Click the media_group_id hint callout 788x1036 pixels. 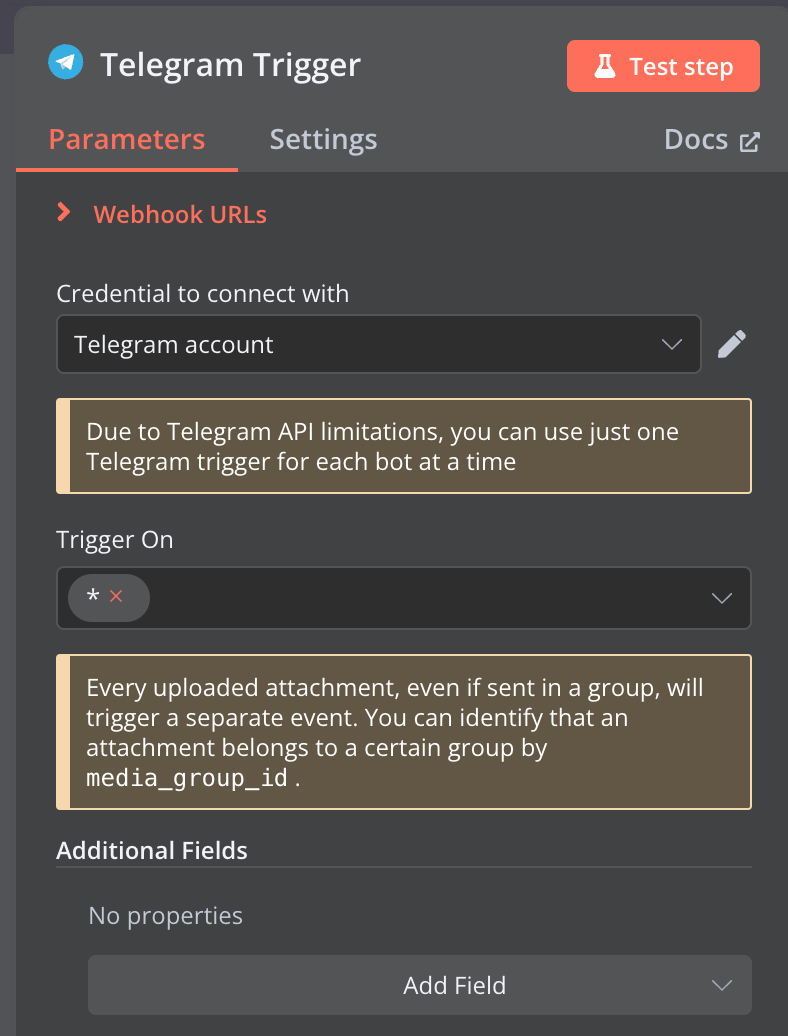click(x=403, y=731)
